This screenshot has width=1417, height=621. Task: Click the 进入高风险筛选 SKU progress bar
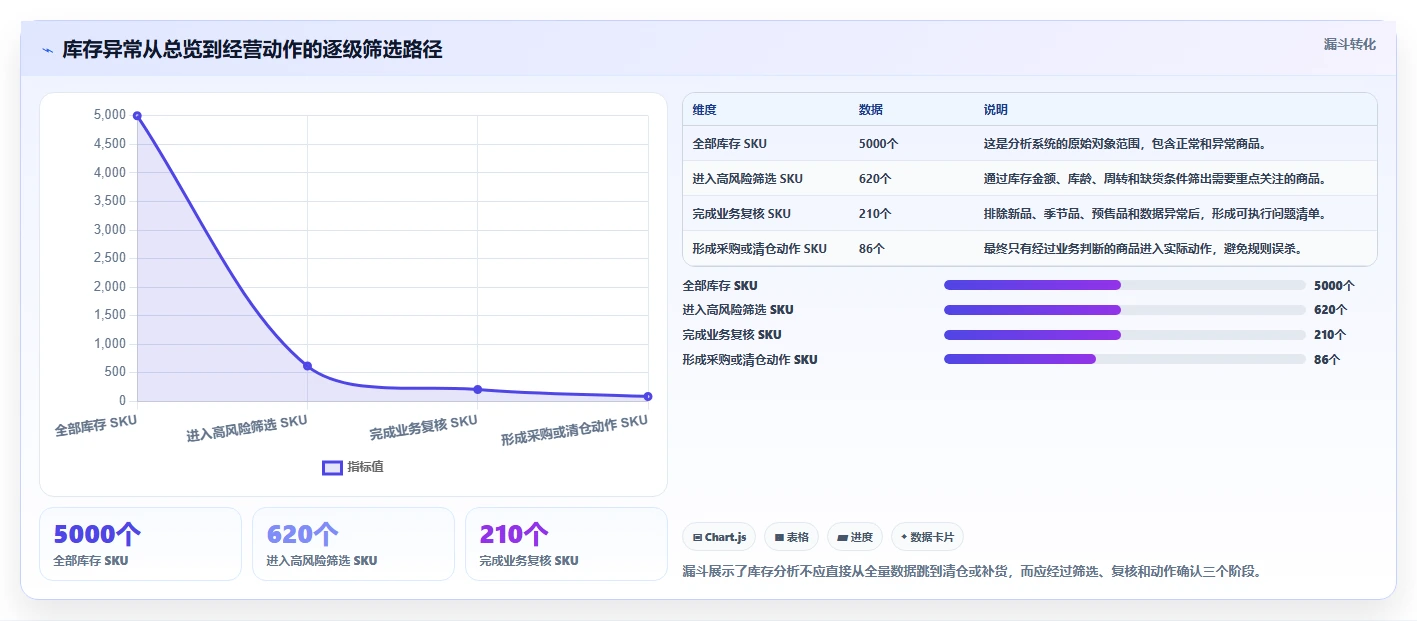pyautogui.click(x=1125, y=310)
